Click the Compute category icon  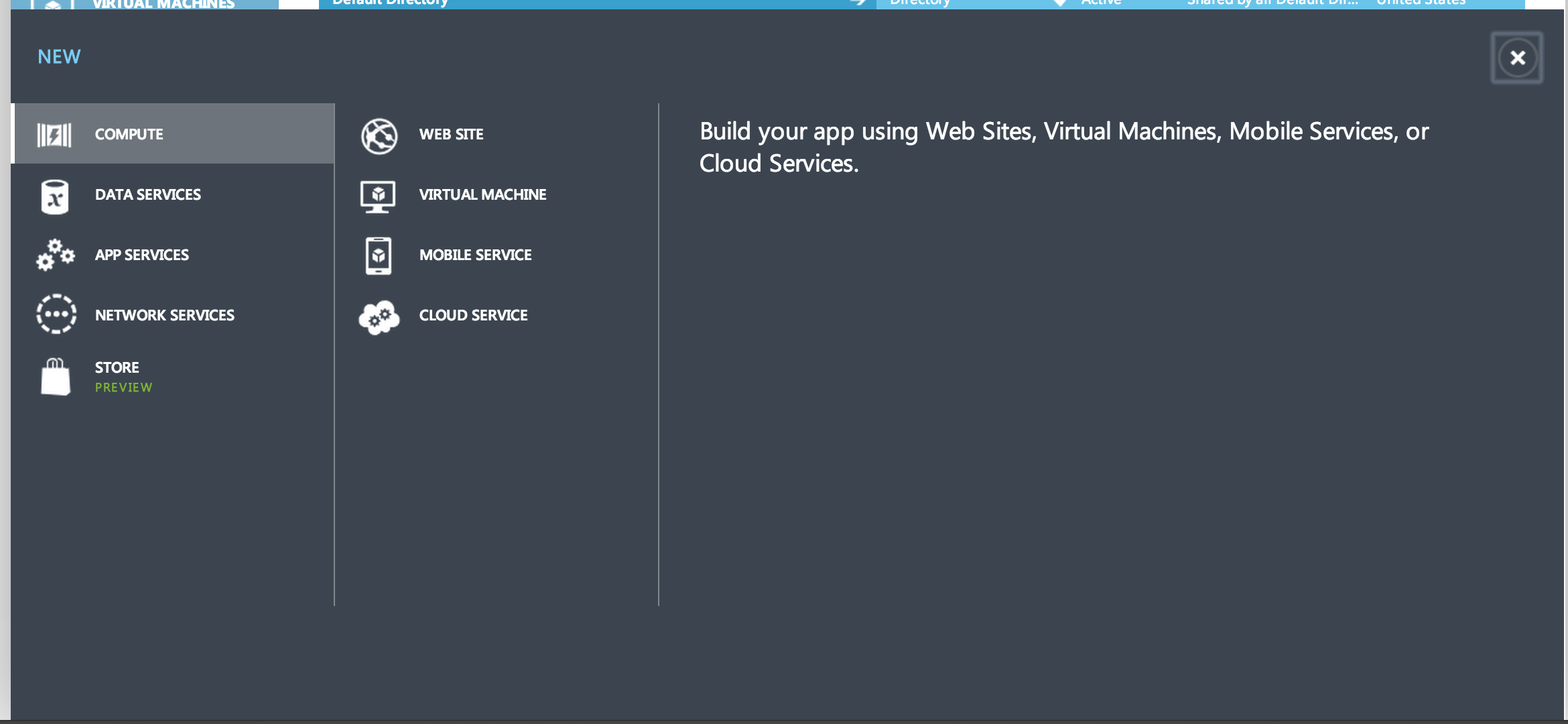(x=54, y=135)
